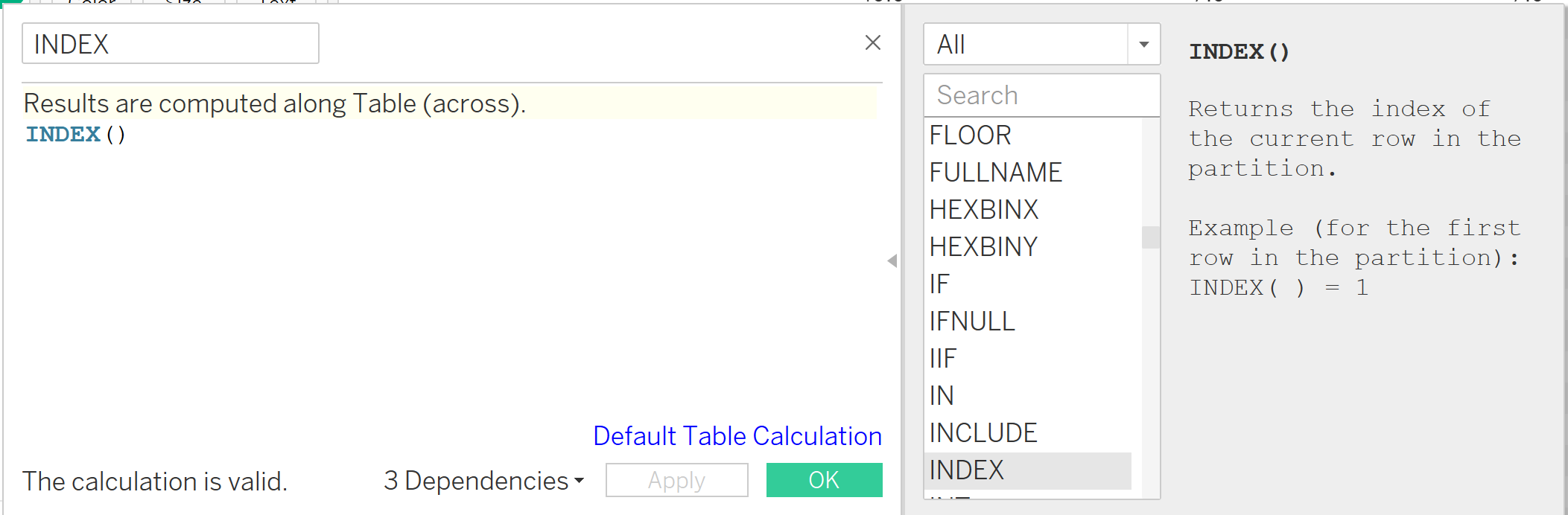Click the OK button
The image size is (1568, 515).
tap(824, 480)
